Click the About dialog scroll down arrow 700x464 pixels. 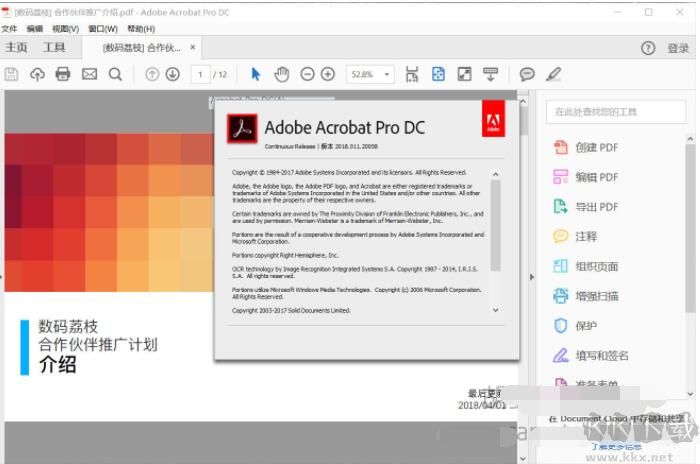(496, 310)
